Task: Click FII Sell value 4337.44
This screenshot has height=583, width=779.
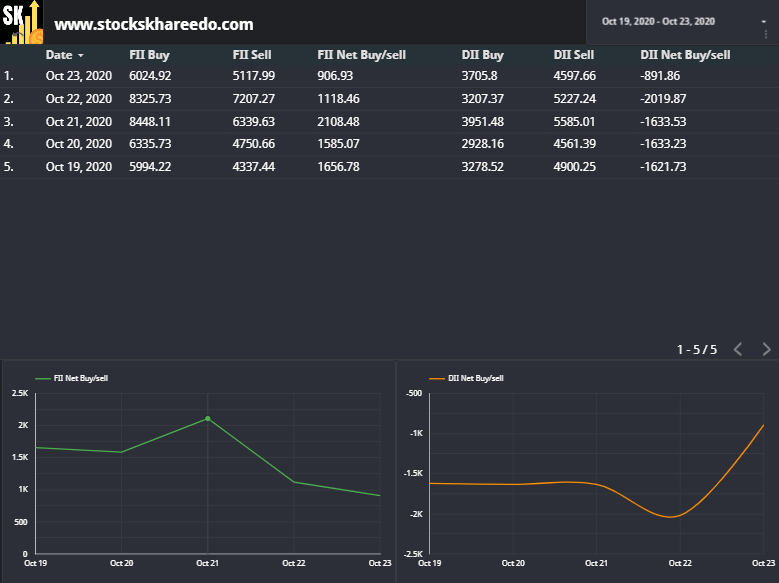Action: [253, 167]
